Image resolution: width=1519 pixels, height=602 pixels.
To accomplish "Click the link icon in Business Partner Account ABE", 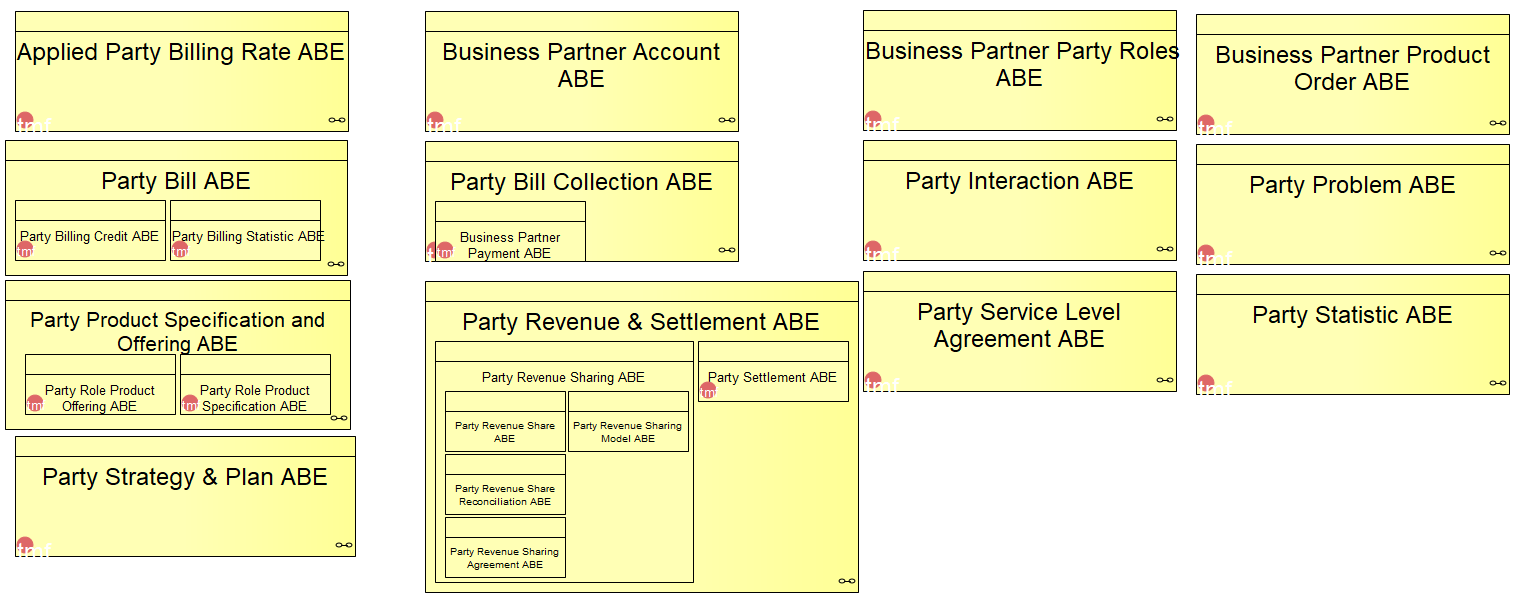I will [x=727, y=120].
